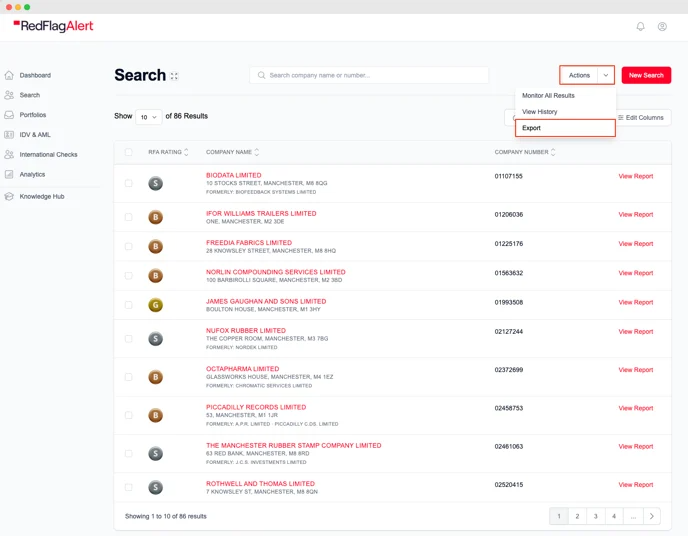688x536 pixels.
Task: Click the B rating badge for Ifor Williams Trailers
Action: tap(155, 217)
